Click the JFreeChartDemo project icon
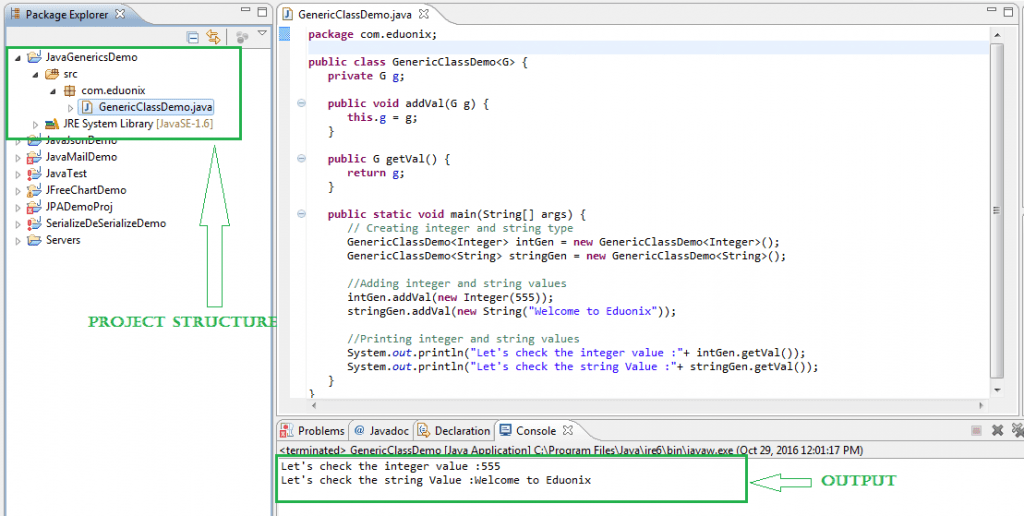 (34, 190)
